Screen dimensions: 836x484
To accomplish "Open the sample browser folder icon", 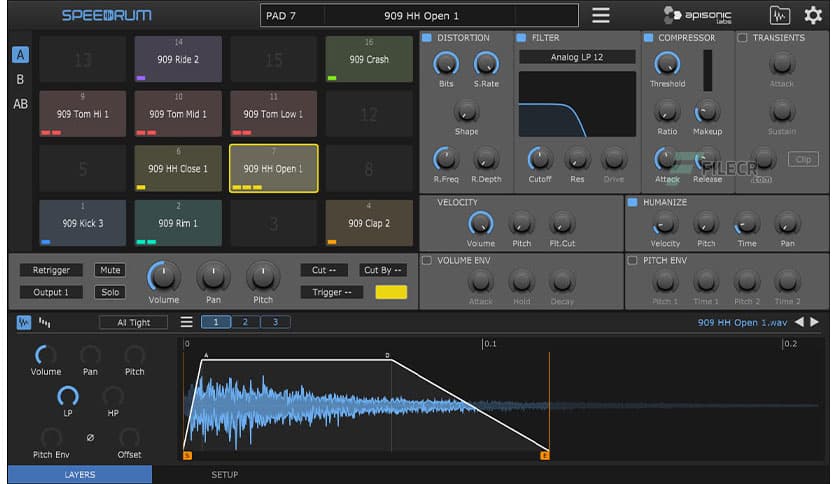I will point(779,15).
